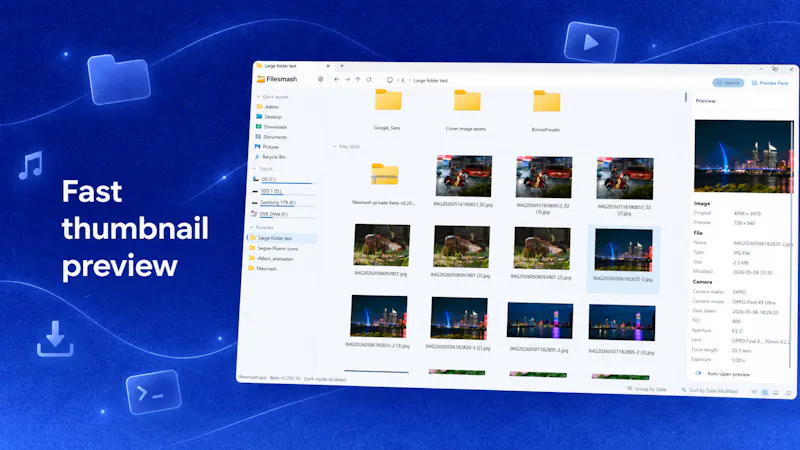This screenshot has width=800, height=450.
Task: Select thumbnail IMG20260508093907.jpg
Action: [382, 245]
